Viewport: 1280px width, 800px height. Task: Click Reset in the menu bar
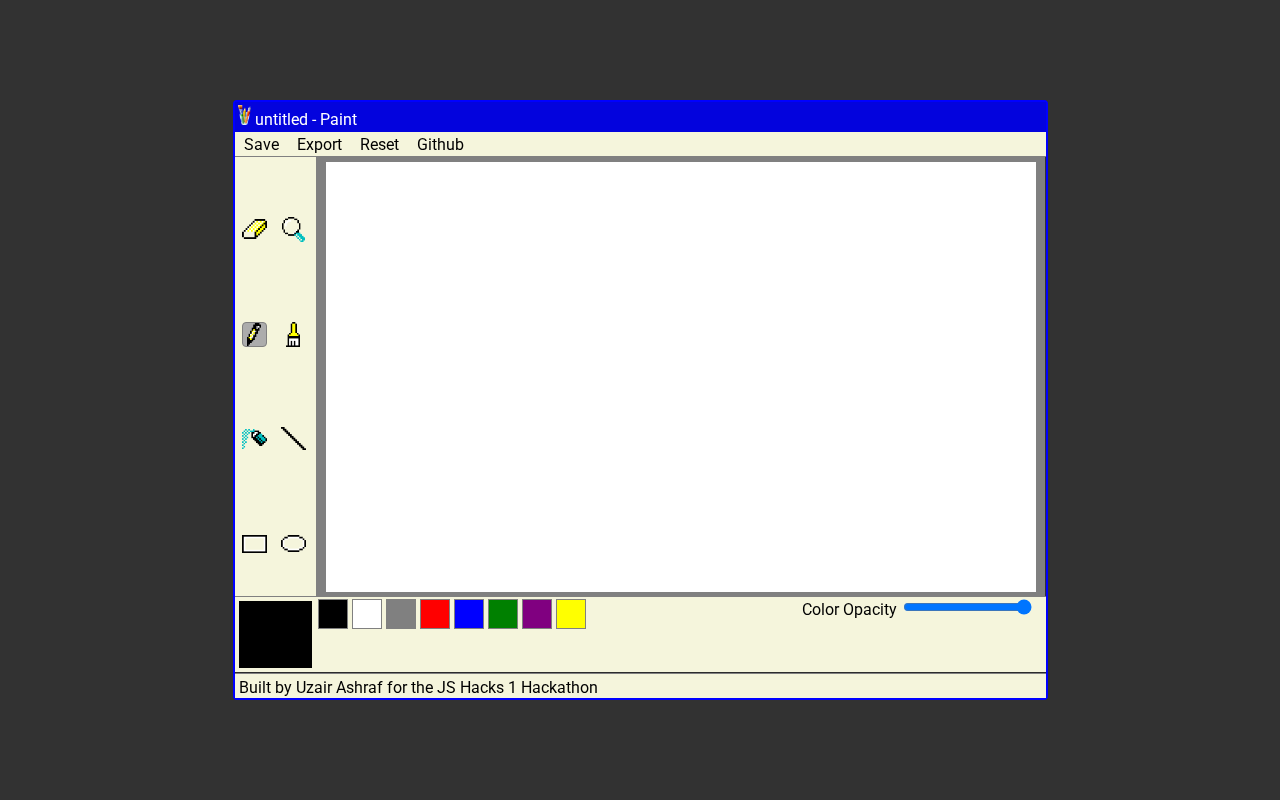click(x=379, y=145)
